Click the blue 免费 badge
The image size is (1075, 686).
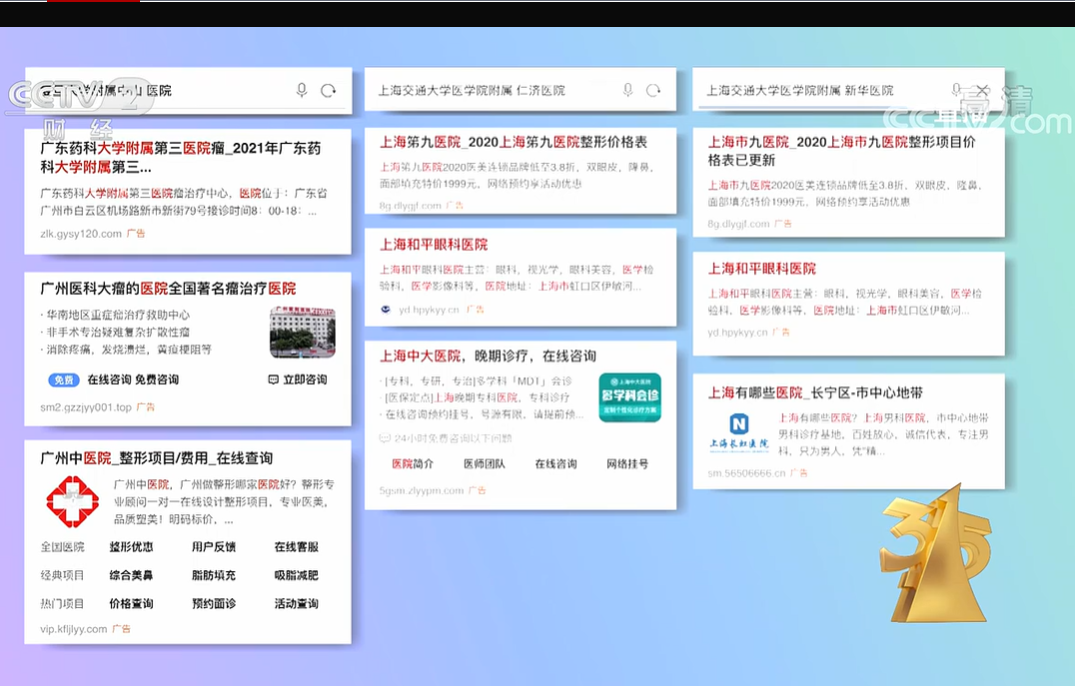[x=64, y=380]
